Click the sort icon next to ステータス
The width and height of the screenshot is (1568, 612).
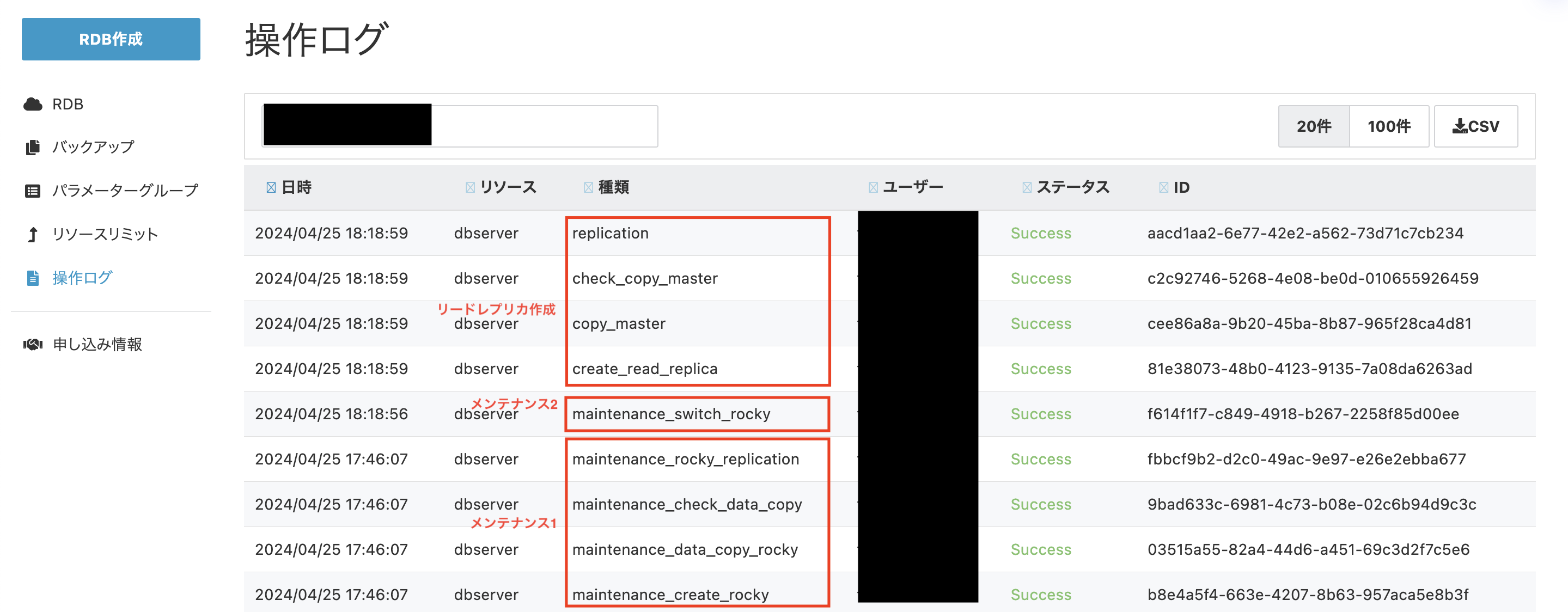[x=1027, y=187]
